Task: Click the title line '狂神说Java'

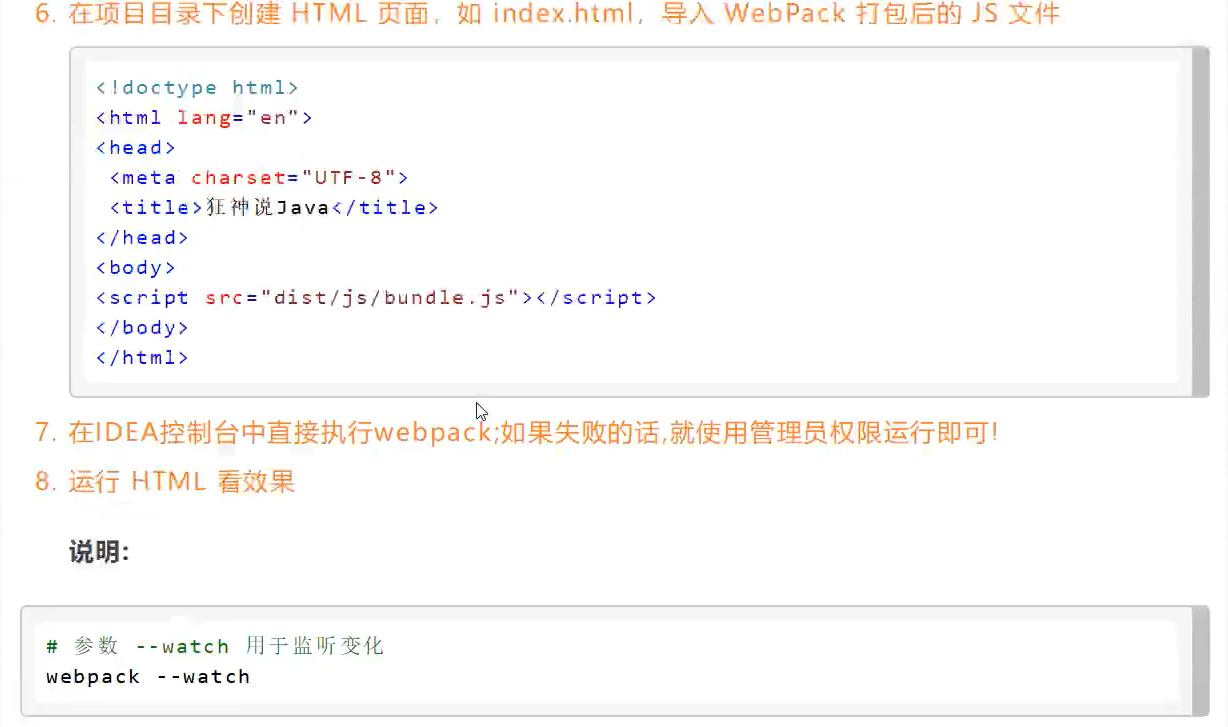Action: point(274,208)
